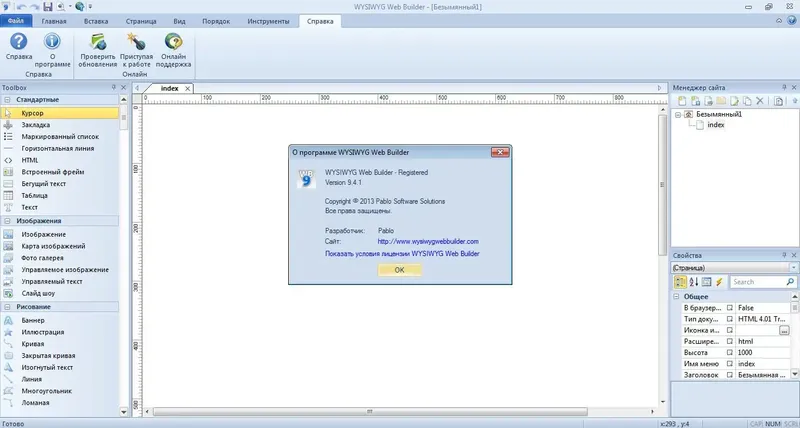Select the Горизонтальная линия tool
The width and height of the screenshot is (800, 428).
(58, 148)
